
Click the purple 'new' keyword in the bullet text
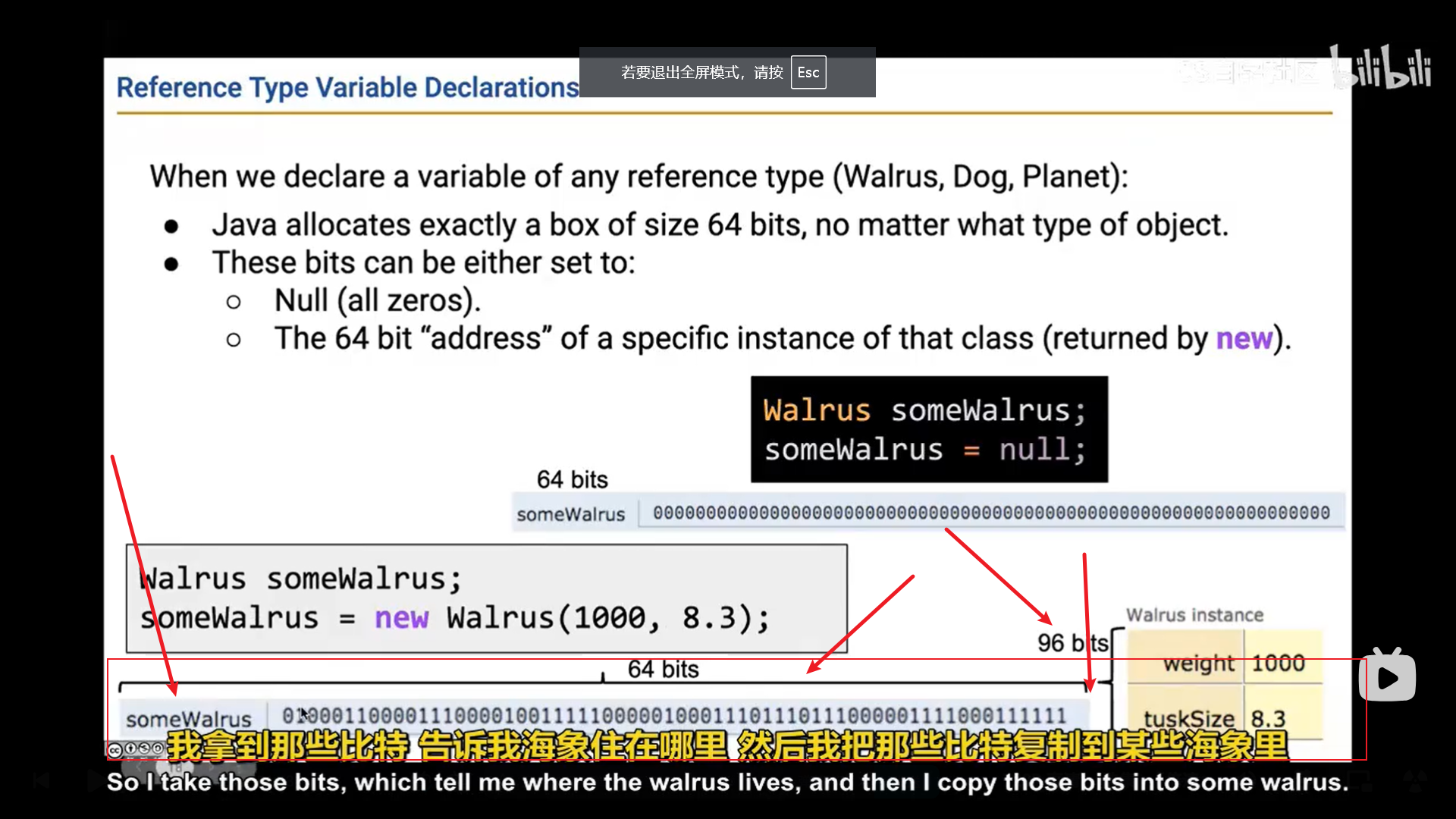(1244, 338)
